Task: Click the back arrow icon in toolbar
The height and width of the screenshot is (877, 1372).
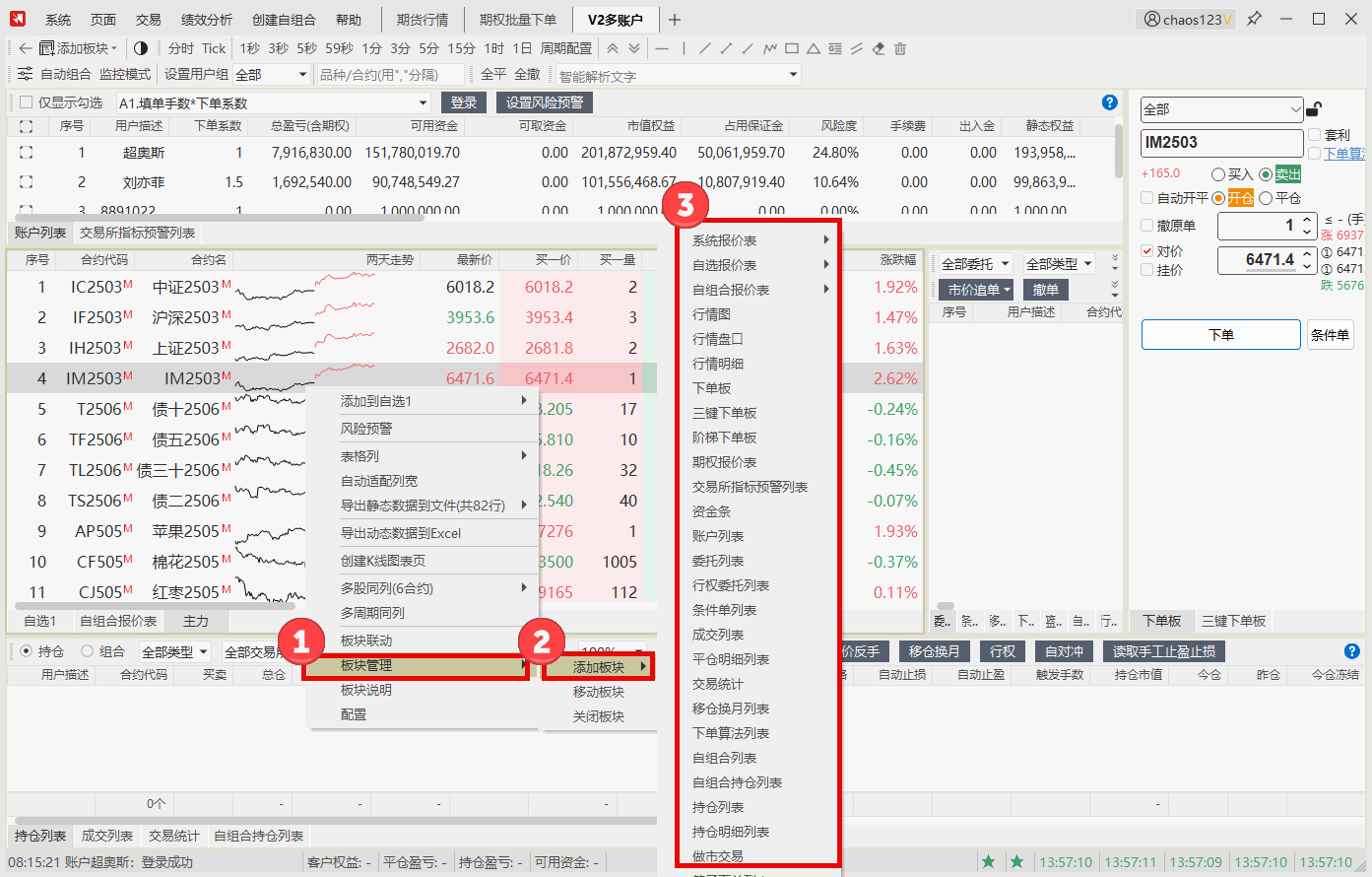Action: coord(26,48)
